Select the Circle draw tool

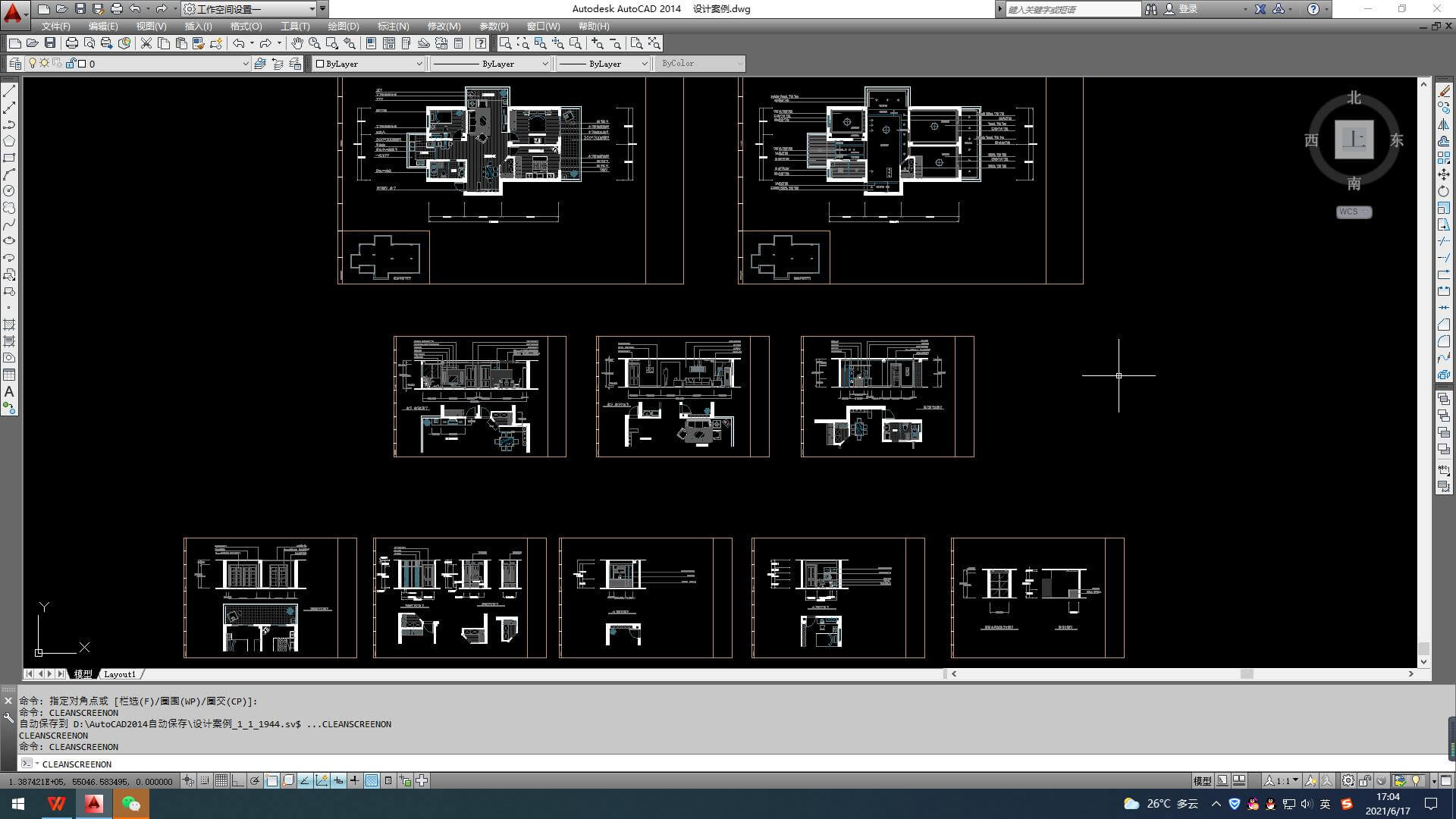coord(9,191)
